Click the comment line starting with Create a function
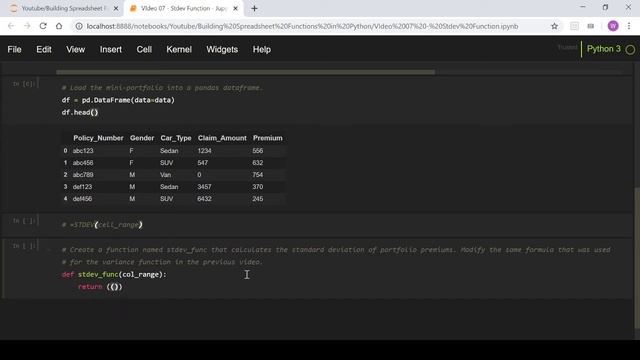The width and height of the screenshot is (640, 360). (x=336, y=249)
